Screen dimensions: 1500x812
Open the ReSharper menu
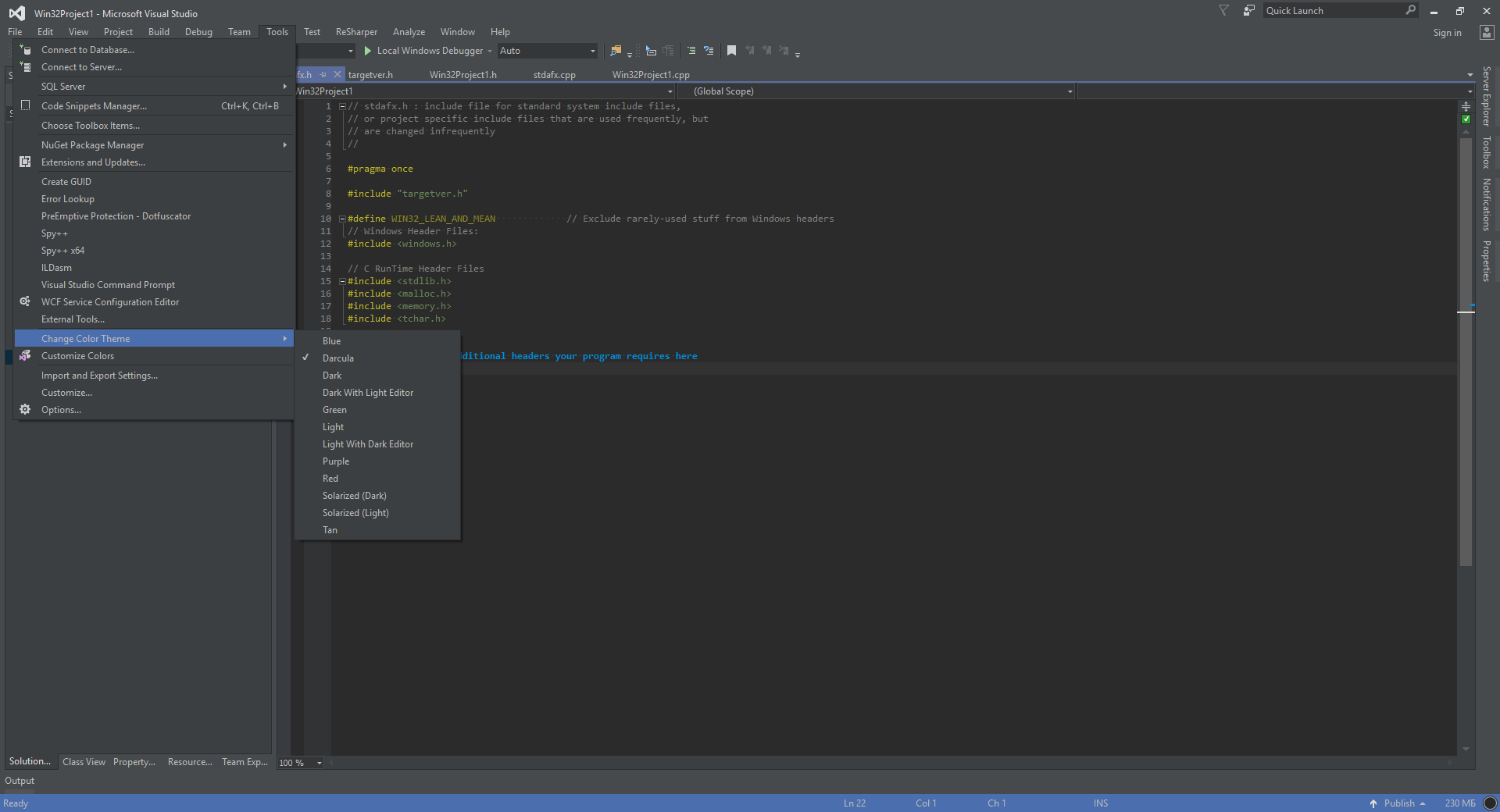click(x=356, y=32)
